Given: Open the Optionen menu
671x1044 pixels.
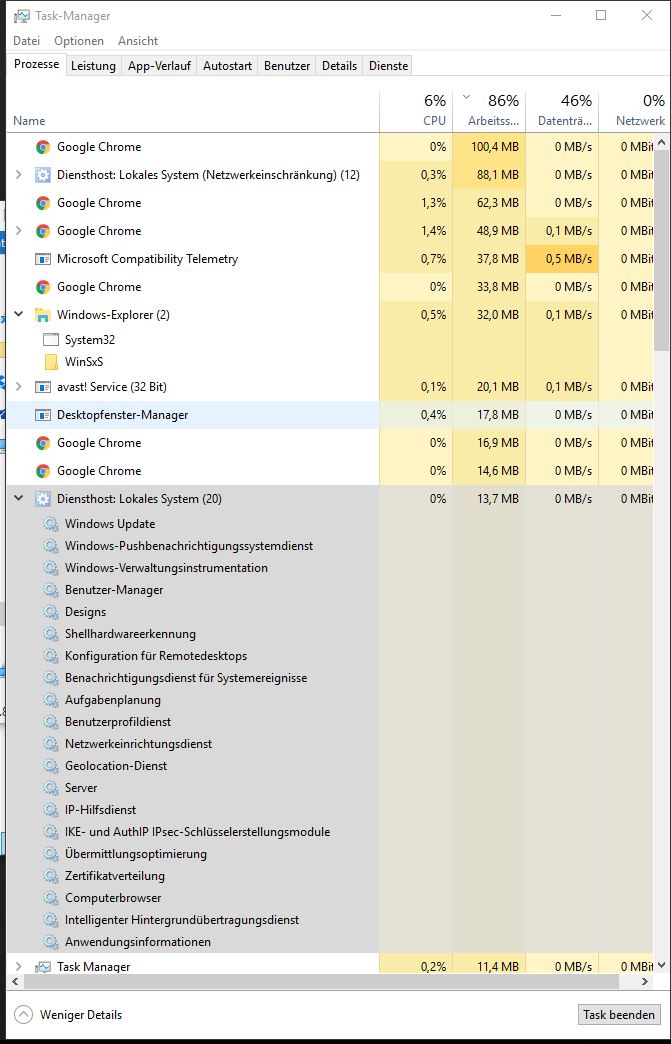Looking at the screenshot, I should 79,41.
